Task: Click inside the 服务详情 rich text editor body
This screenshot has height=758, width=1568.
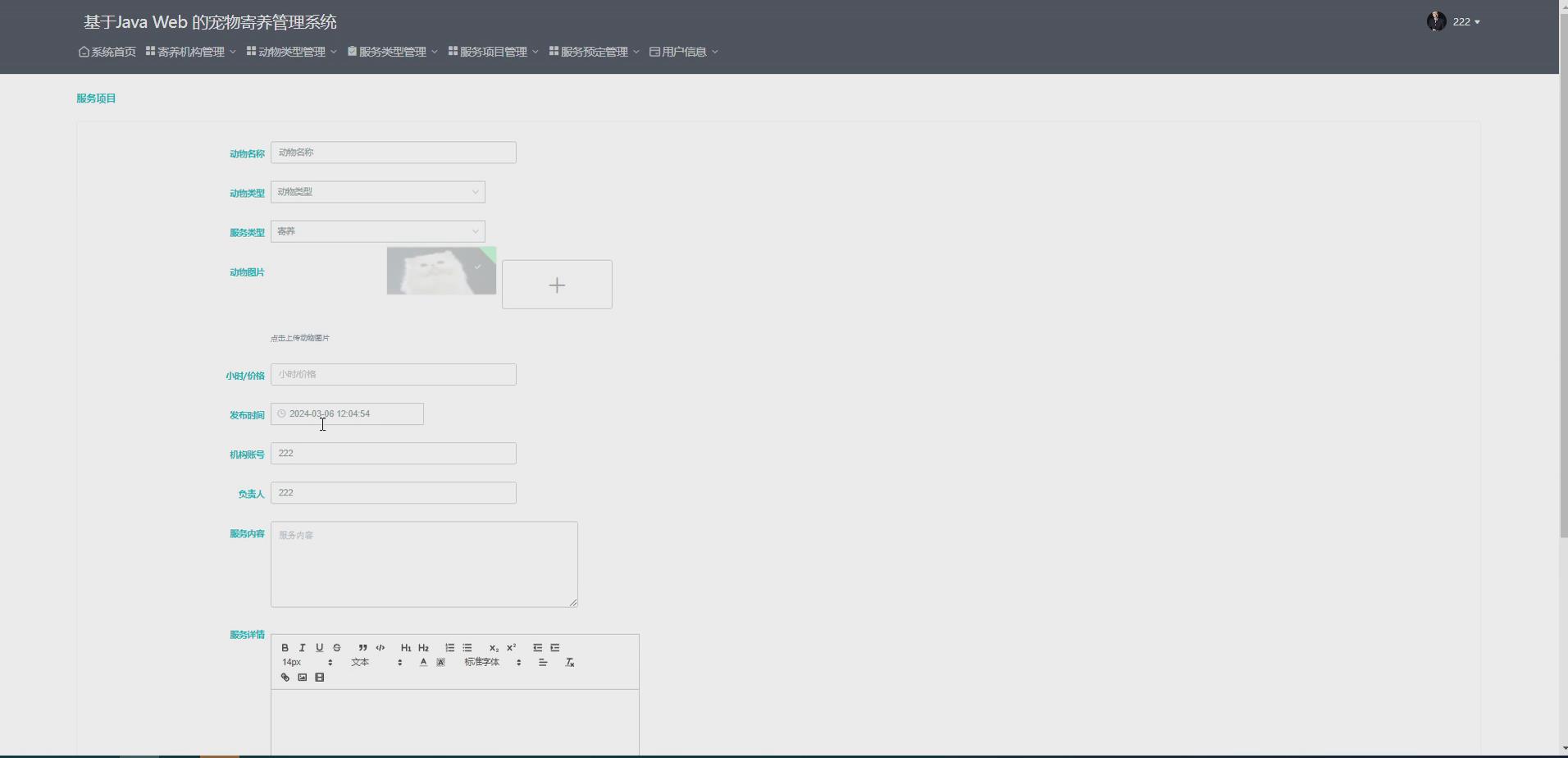Action: [455, 722]
